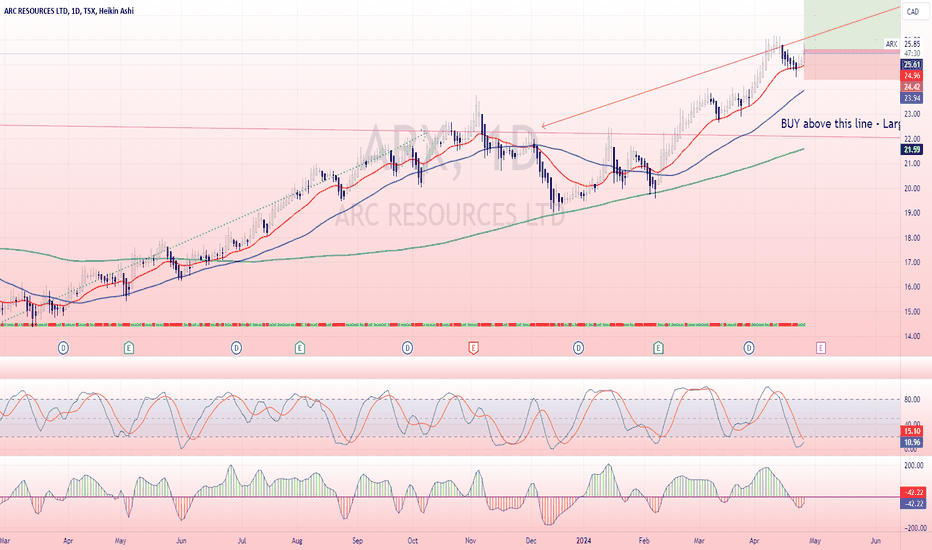Click the red 24.96 price label
This screenshot has width=932, height=550.
tap(912, 76)
